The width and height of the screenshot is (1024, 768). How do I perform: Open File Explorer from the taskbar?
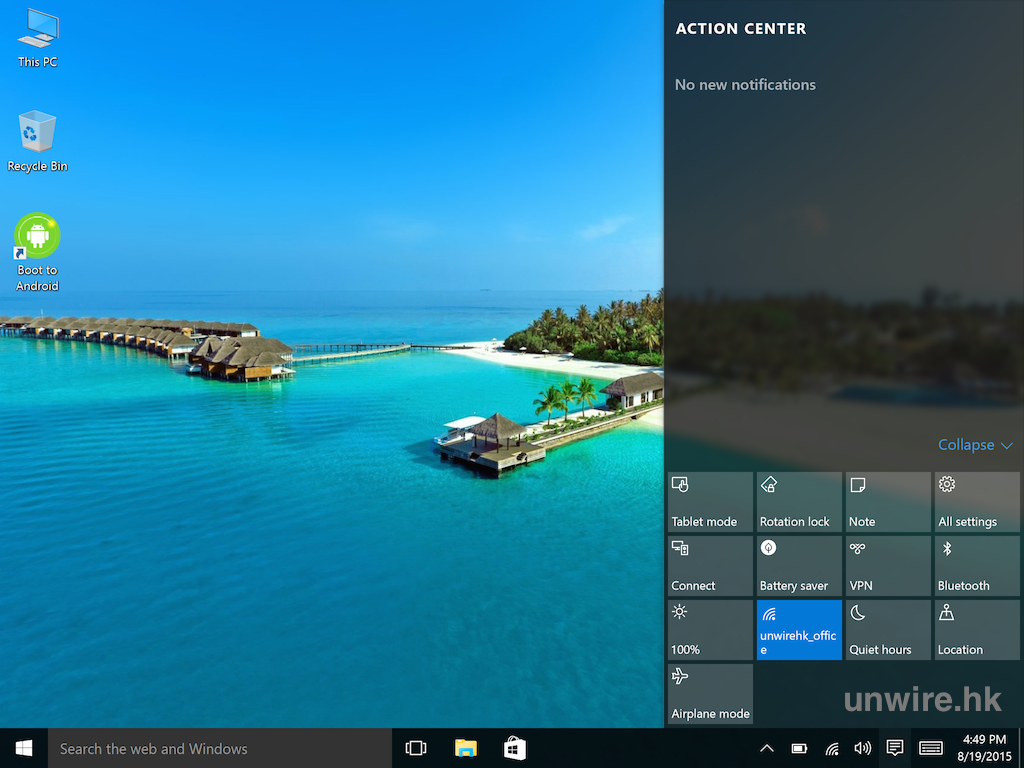pos(466,748)
